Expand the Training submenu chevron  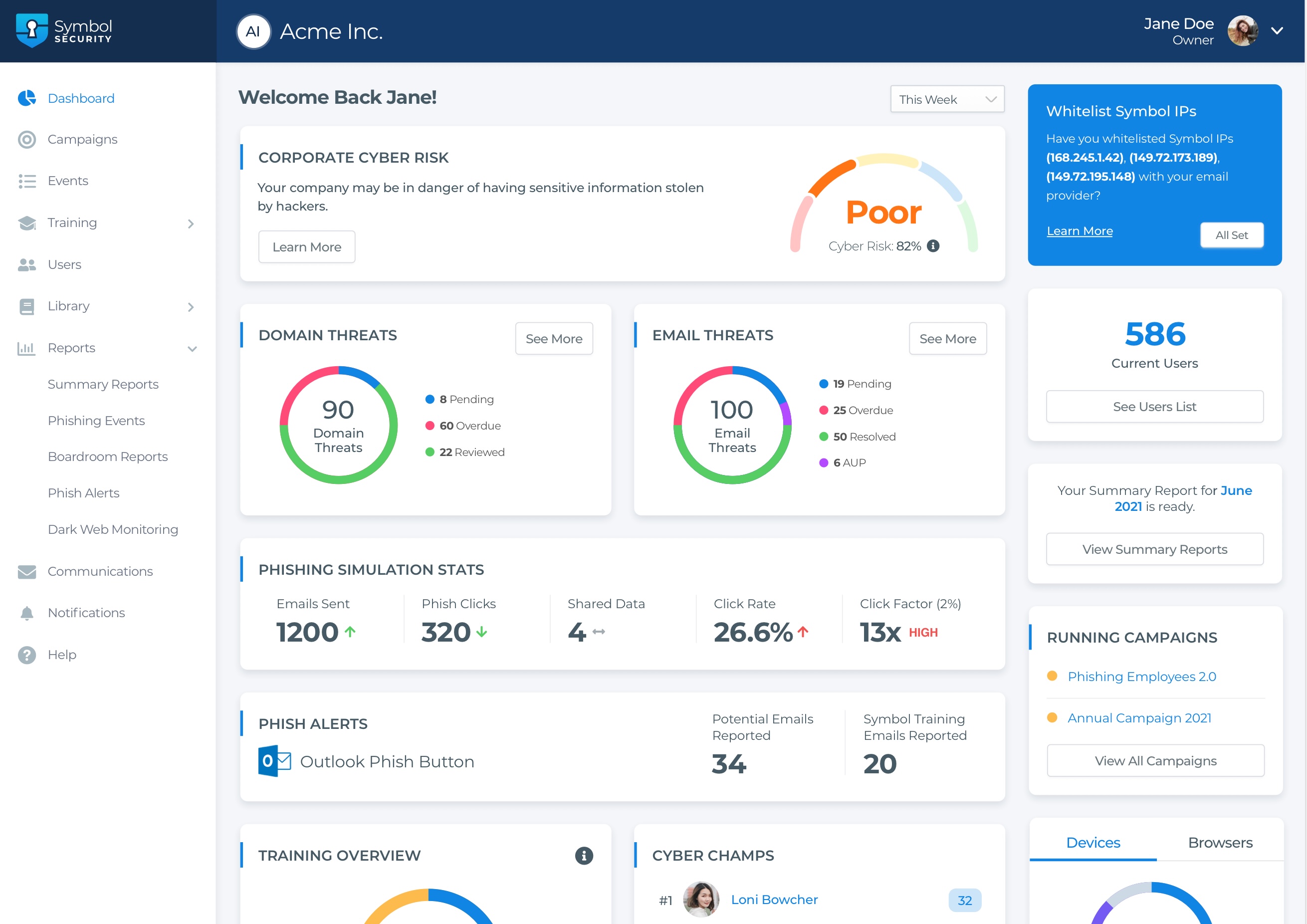click(191, 224)
